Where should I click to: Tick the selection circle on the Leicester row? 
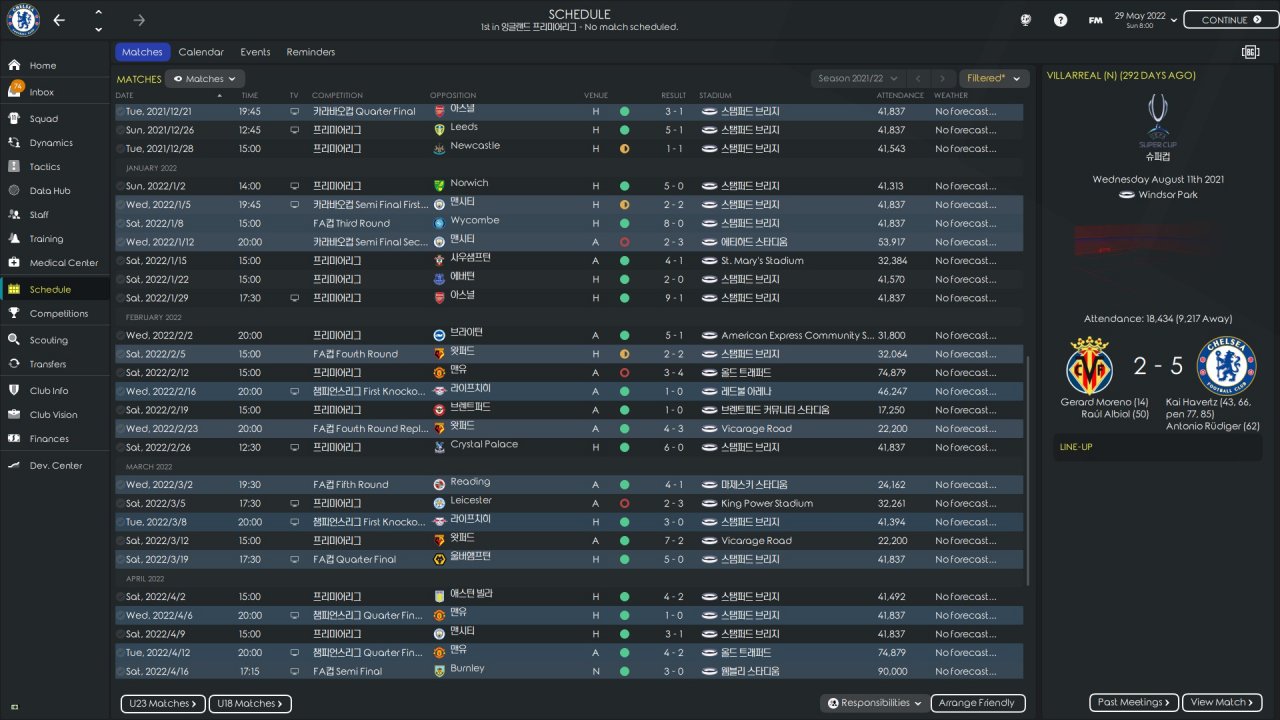click(121, 503)
